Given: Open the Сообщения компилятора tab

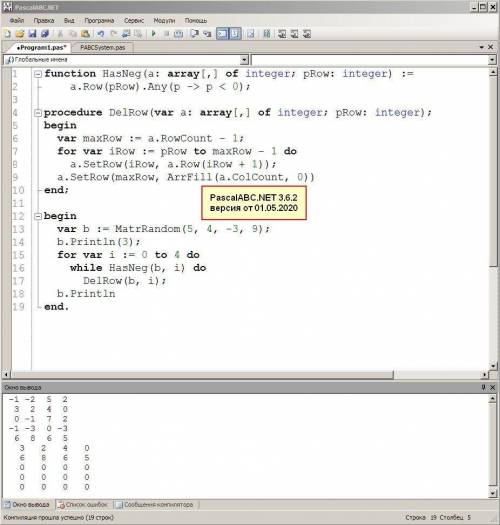Looking at the screenshot, I should 156,504.
